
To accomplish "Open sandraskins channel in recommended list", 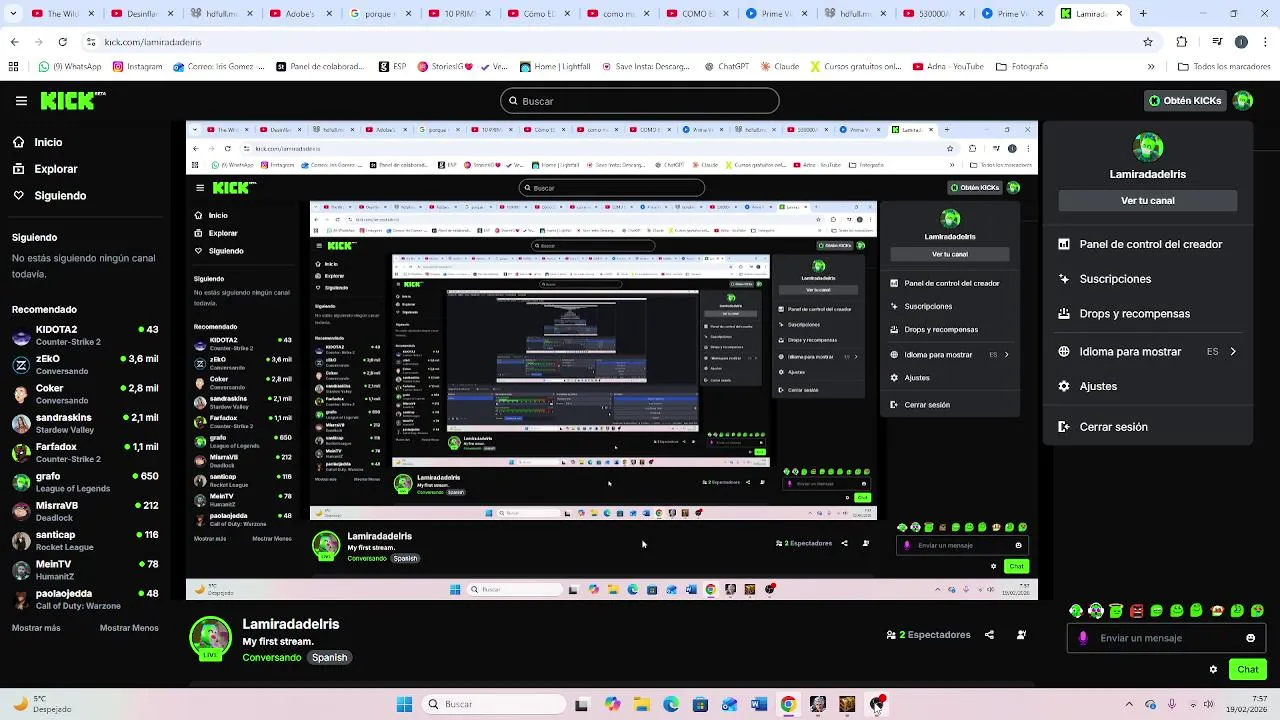I will pyautogui.click(x=85, y=423).
